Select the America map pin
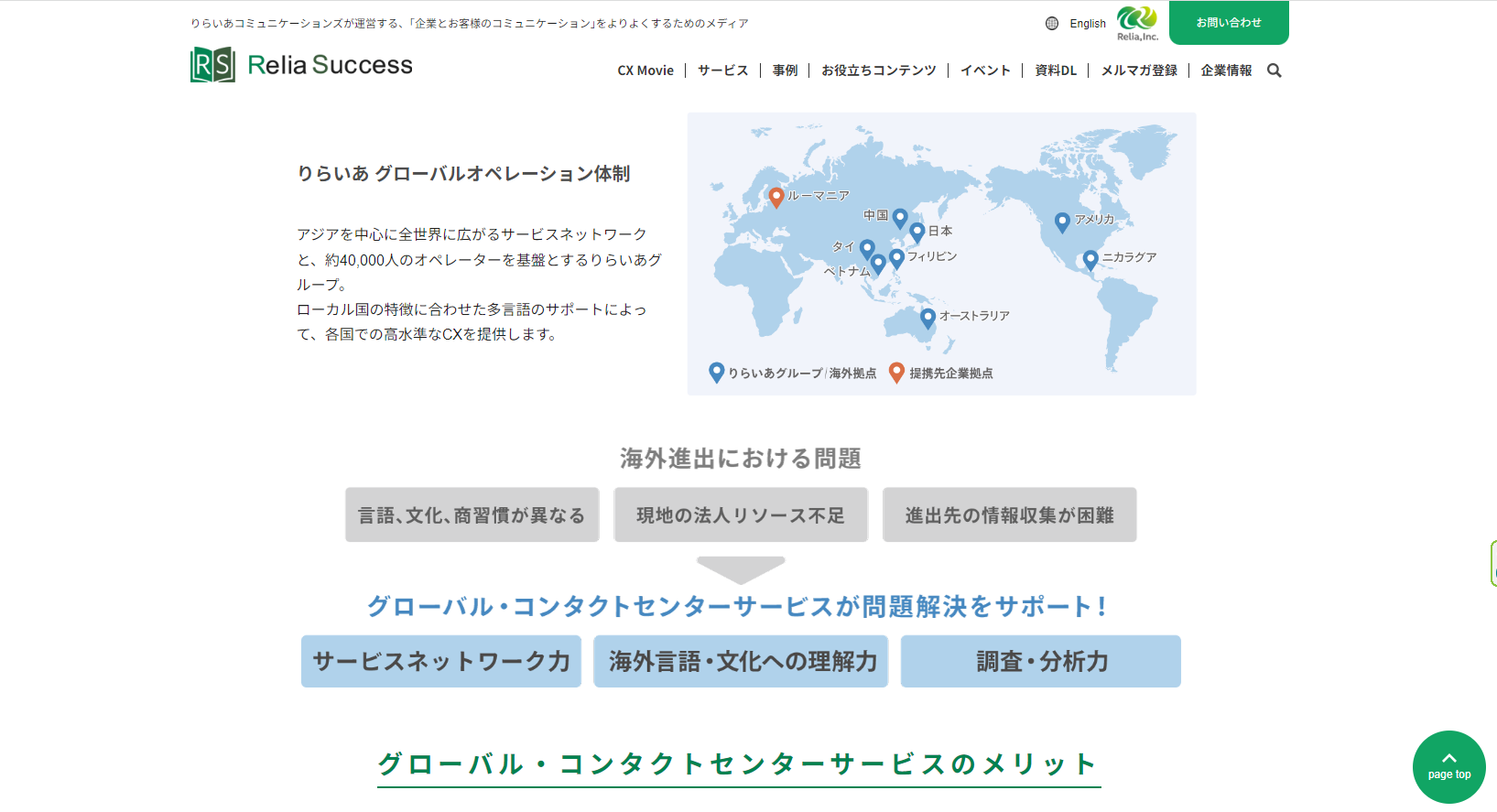1497x812 pixels. (1062, 222)
